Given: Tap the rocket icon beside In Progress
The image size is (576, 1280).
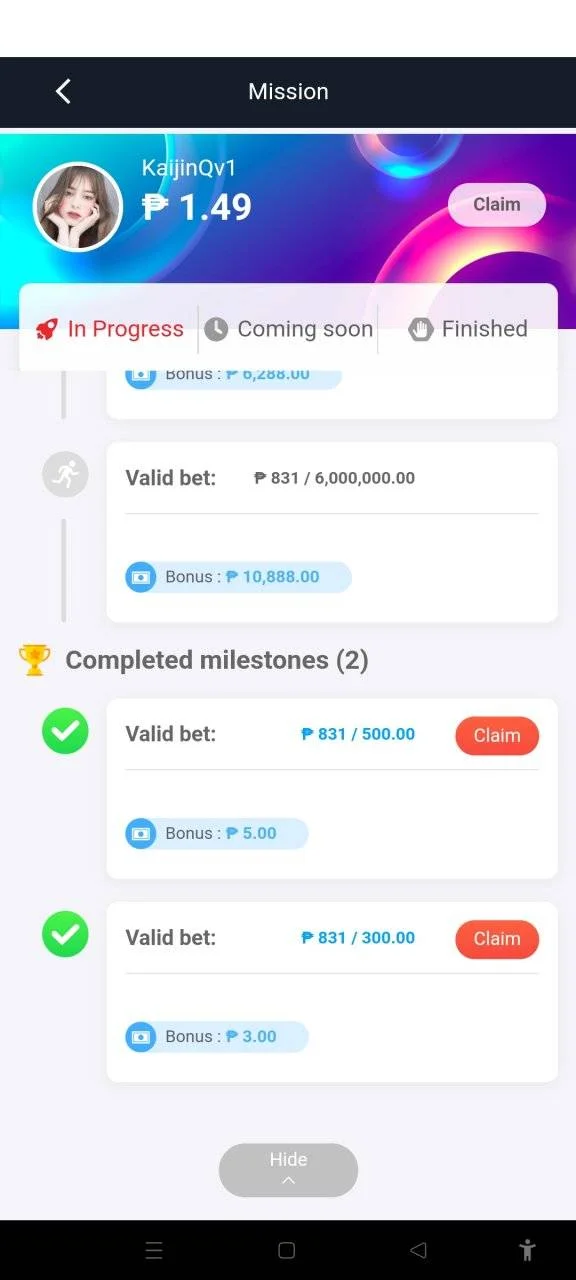Looking at the screenshot, I should 46,329.
